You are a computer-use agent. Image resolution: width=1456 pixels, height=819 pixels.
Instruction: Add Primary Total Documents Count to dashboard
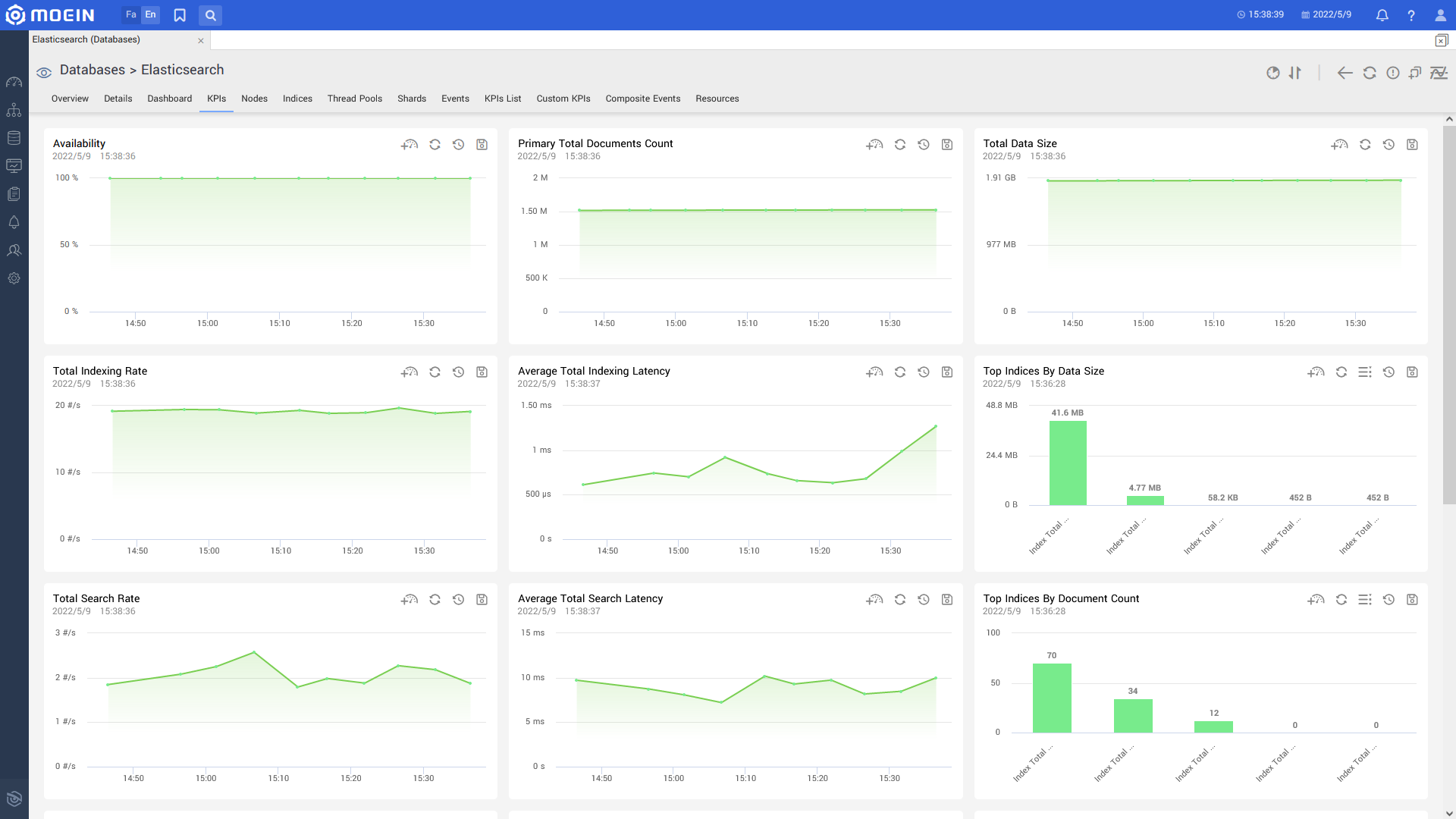coord(874,144)
